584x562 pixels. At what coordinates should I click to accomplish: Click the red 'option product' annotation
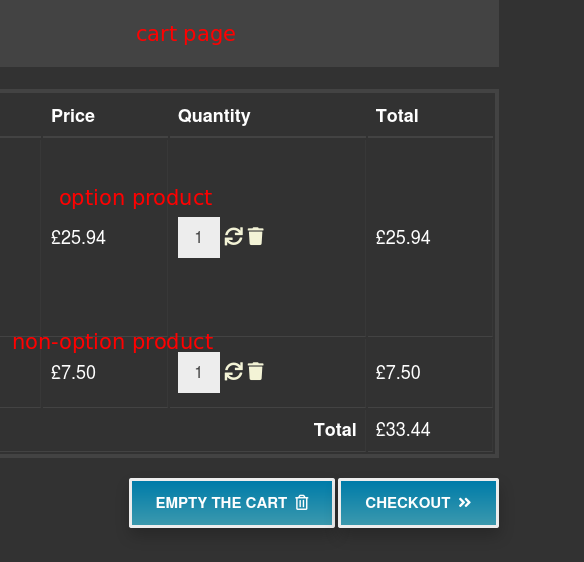[x=136, y=198]
